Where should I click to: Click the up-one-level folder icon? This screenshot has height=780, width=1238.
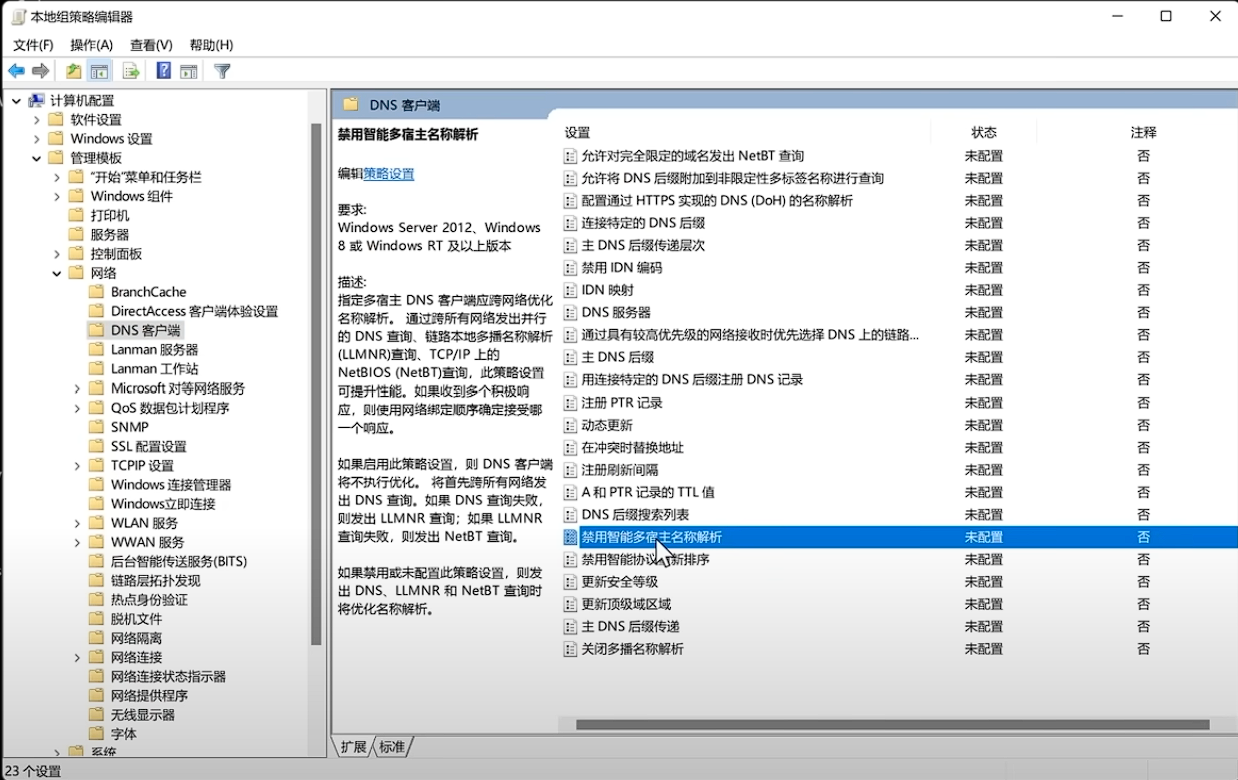pyautogui.click(x=73, y=70)
